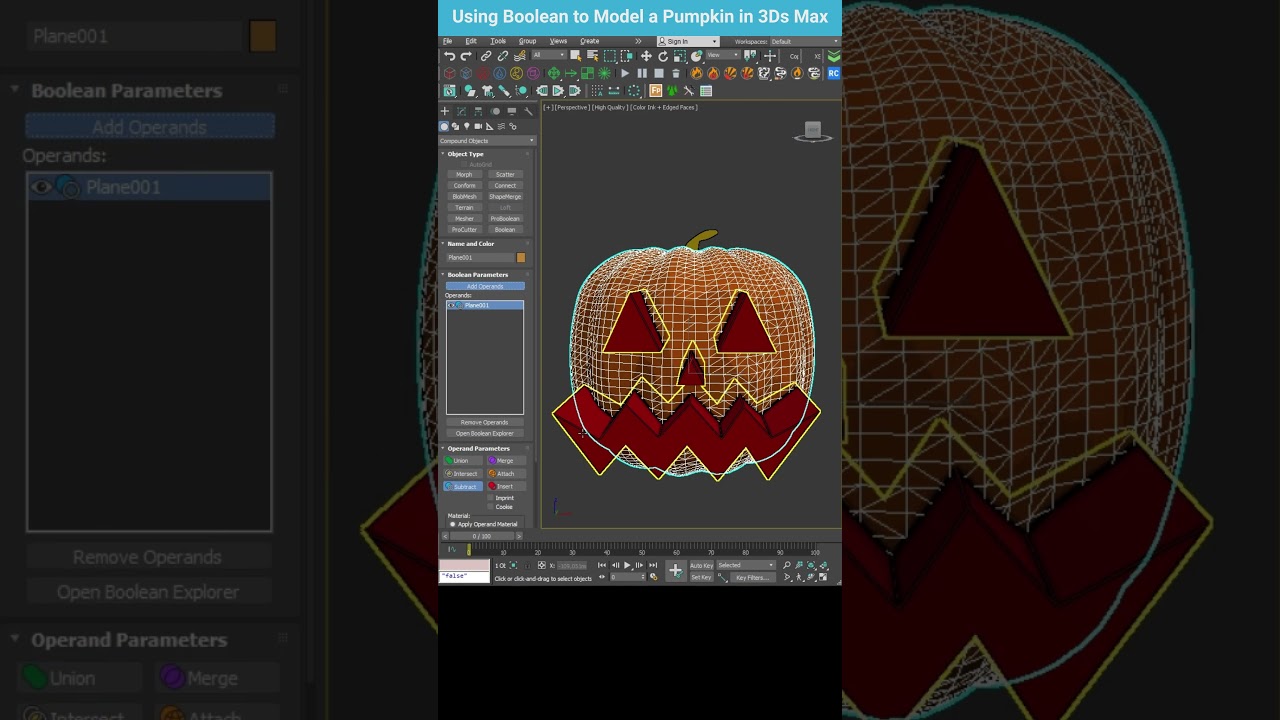
Task: Toggle Rectangular Selection Region icon
Action: pos(609,56)
